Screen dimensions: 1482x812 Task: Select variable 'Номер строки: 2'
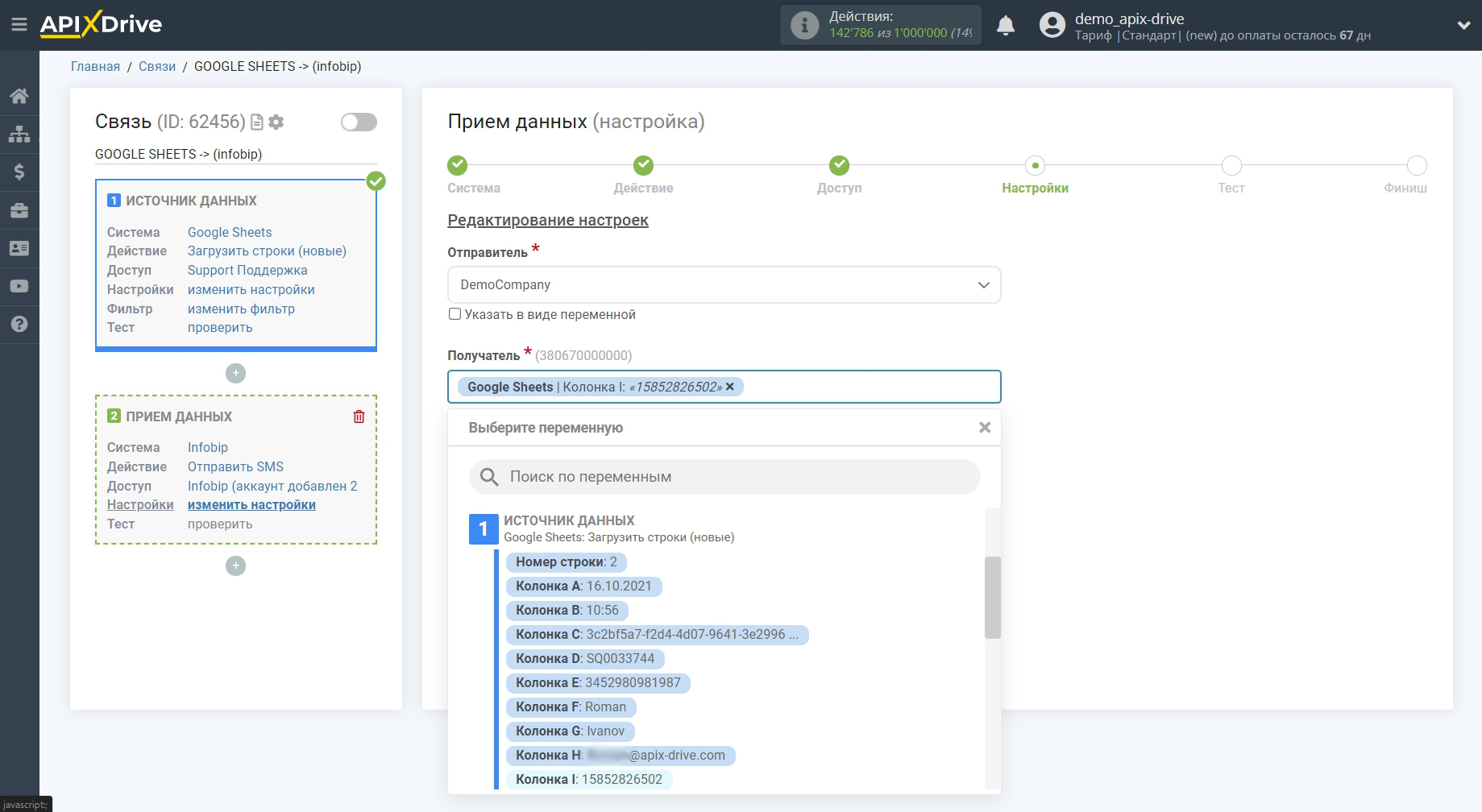[567, 561]
